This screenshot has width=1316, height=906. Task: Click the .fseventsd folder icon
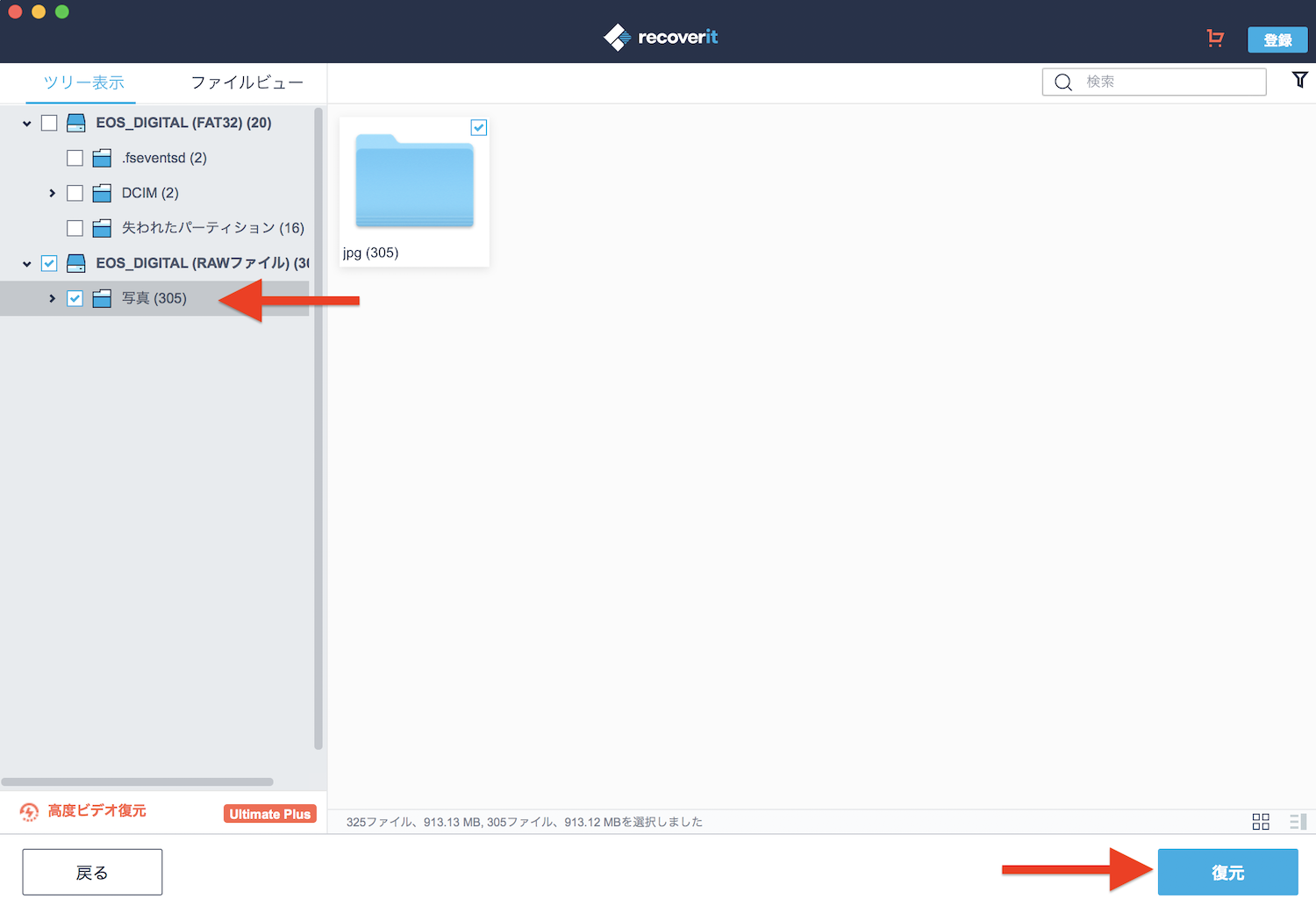[102, 158]
